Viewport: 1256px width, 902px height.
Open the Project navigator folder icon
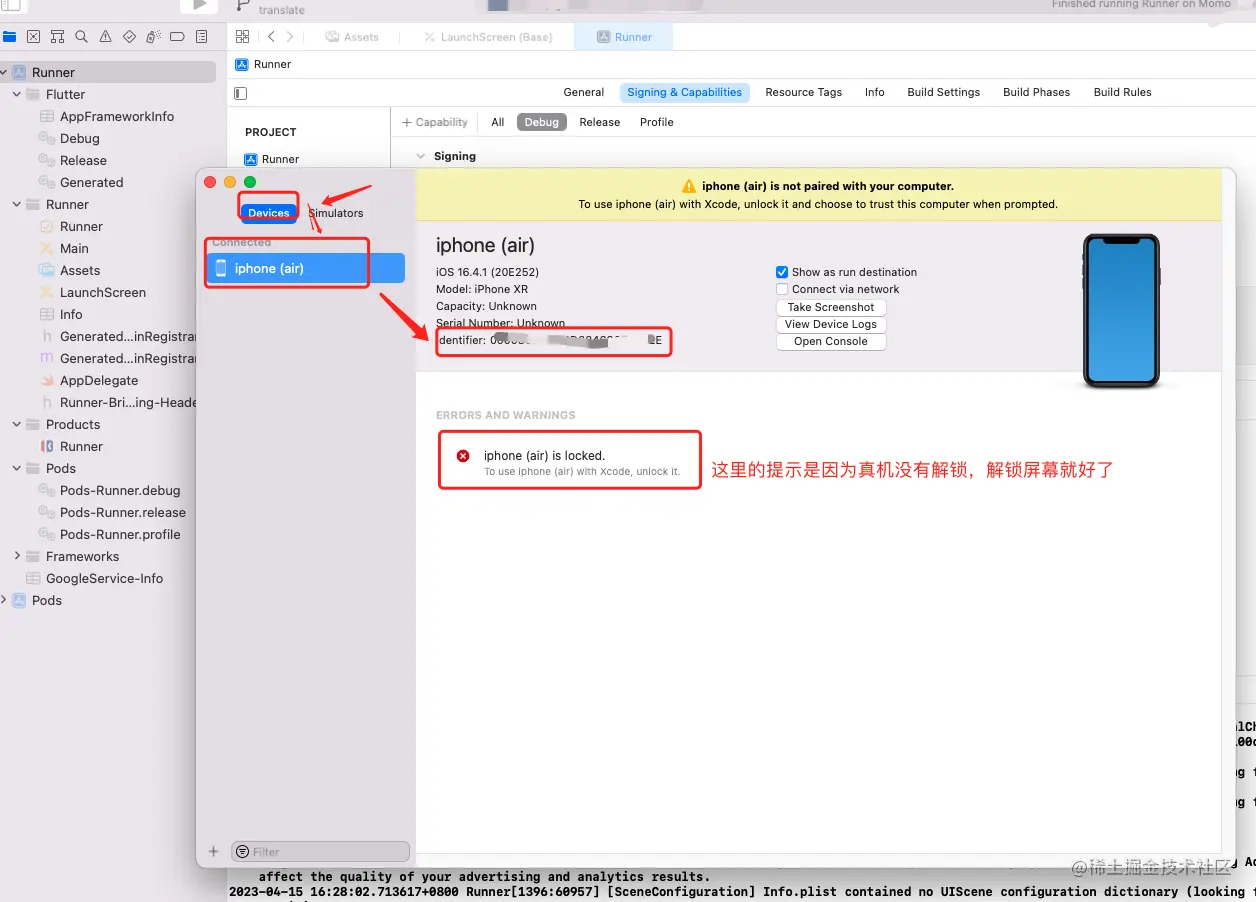pos(10,37)
